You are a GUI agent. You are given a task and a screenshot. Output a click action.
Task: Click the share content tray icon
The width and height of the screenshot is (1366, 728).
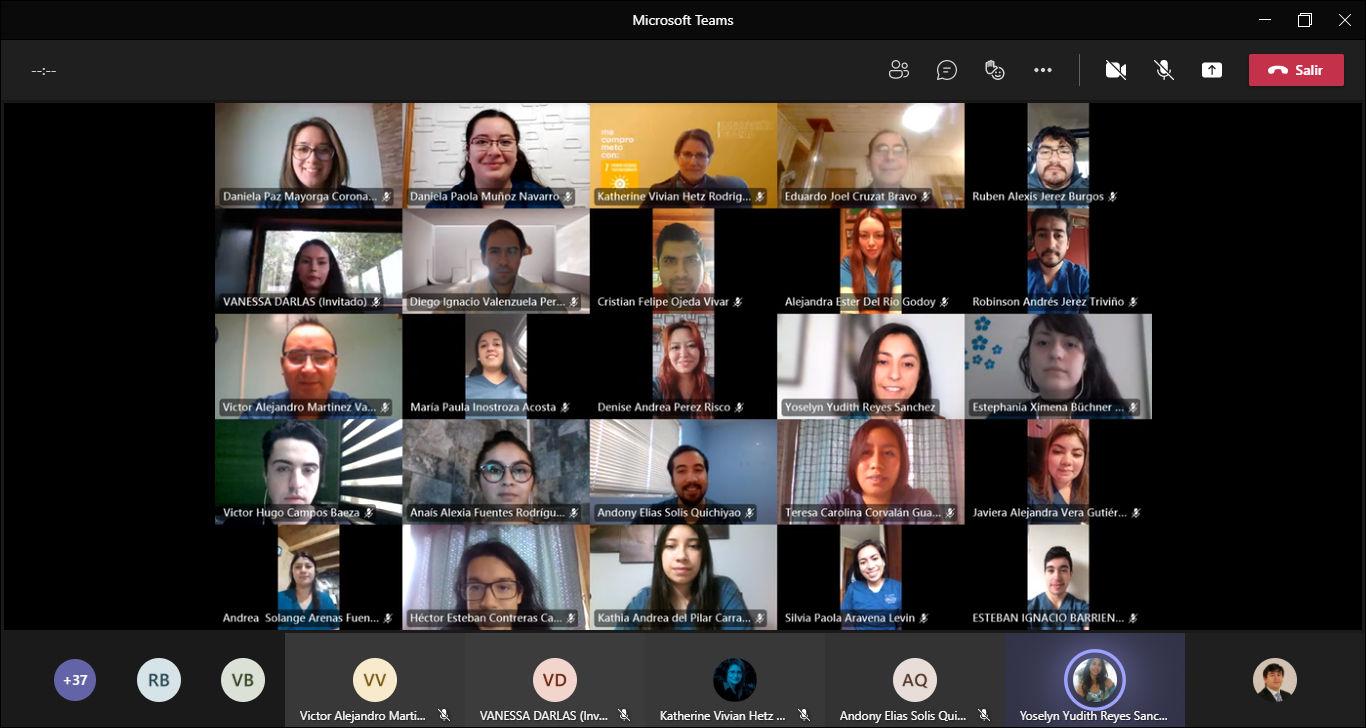(1212, 70)
